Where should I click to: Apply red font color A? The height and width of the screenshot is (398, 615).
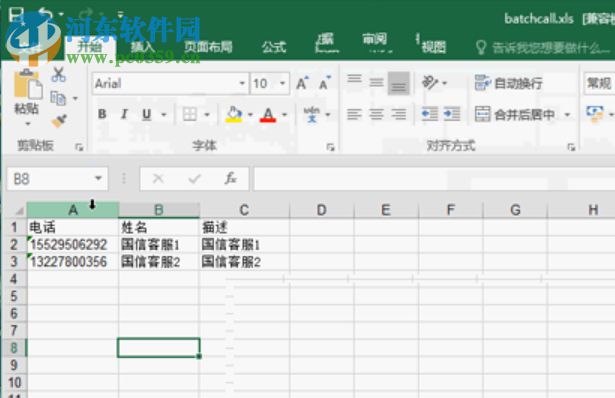click(x=268, y=114)
